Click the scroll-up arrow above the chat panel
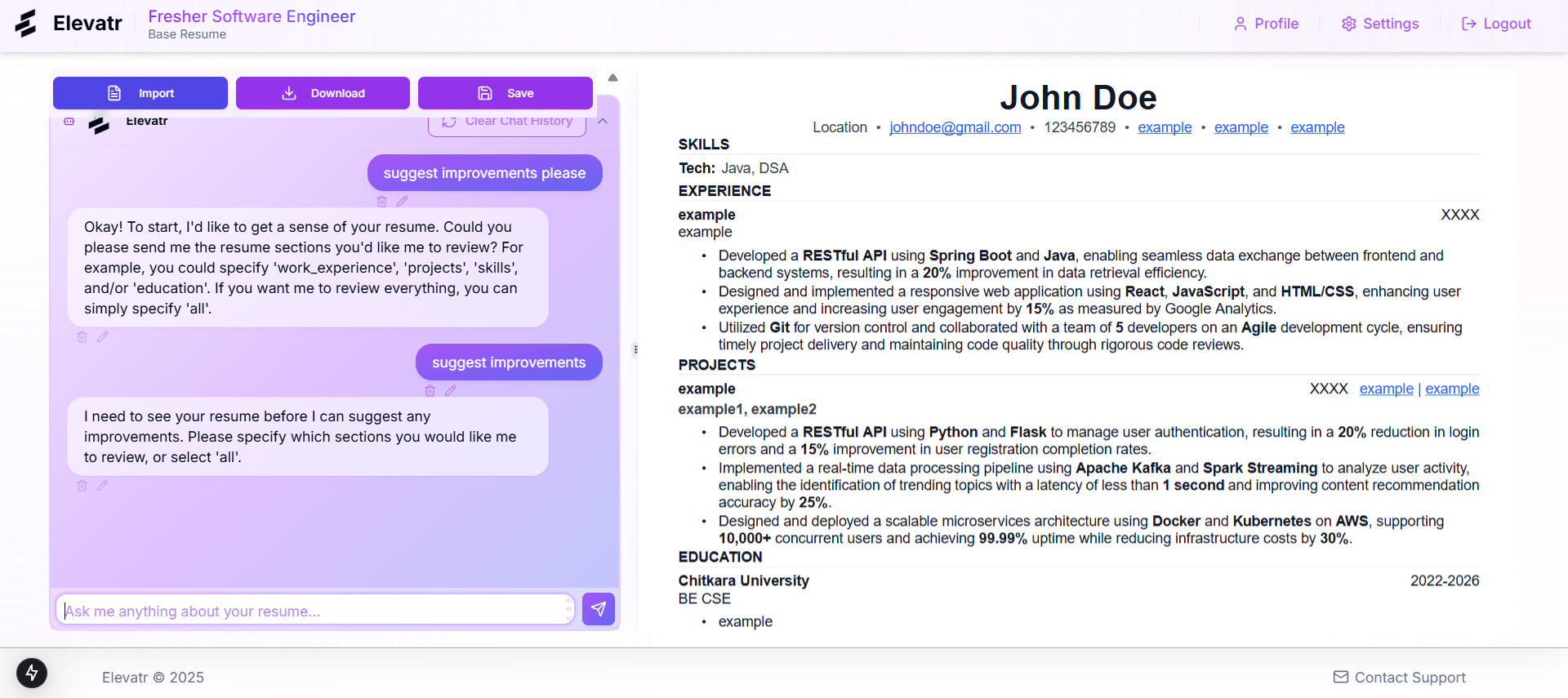The width and height of the screenshot is (1568, 698). coord(612,78)
